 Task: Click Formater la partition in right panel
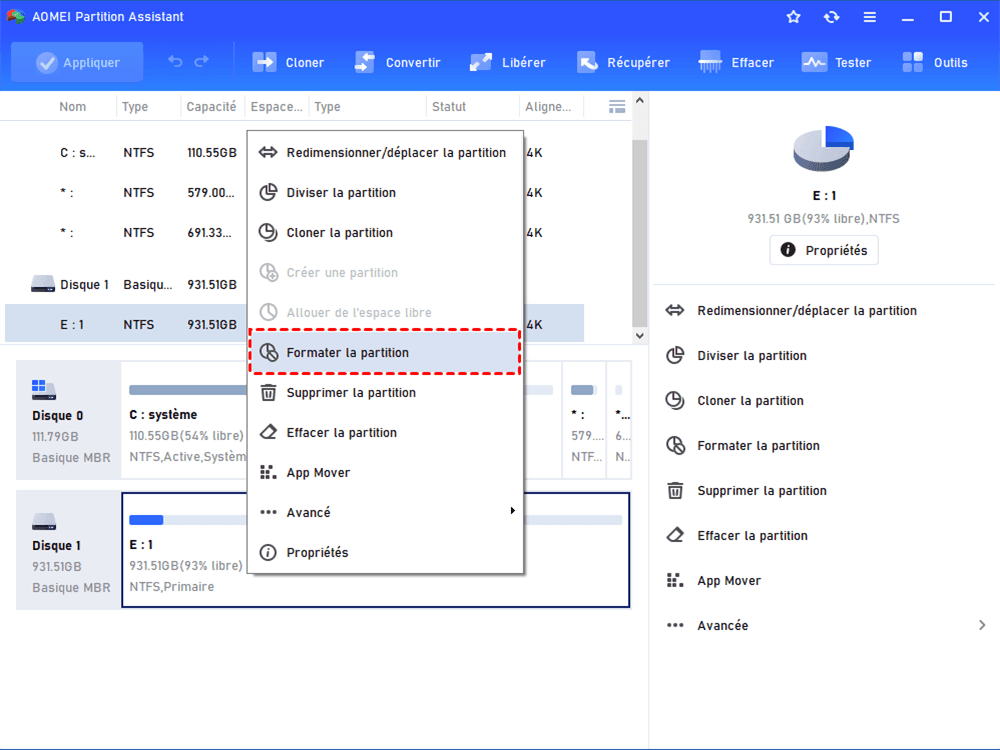pyautogui.click(x=742, y=446)
